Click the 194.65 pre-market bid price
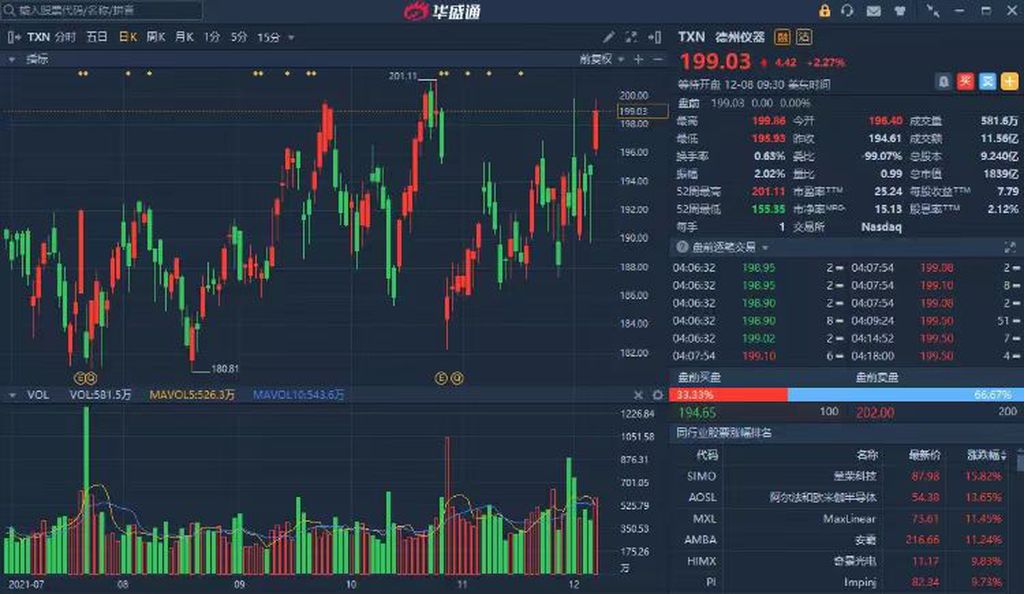Viewport: 1024px width, 594px height. [x=697, y=413]
